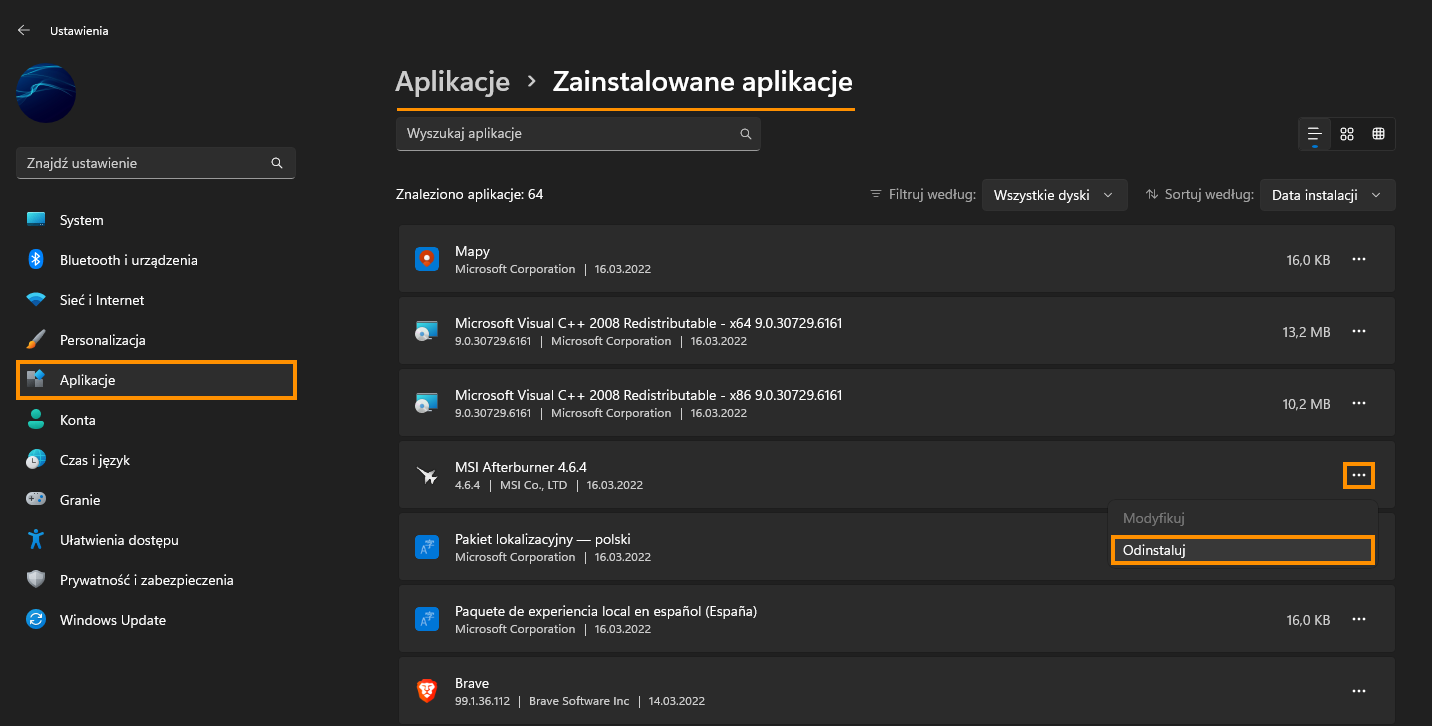The height and width of the screenshot is (726, 1432).
Task: Click the MSI Afterburner jet icon
Action: [x=427, y=475]
